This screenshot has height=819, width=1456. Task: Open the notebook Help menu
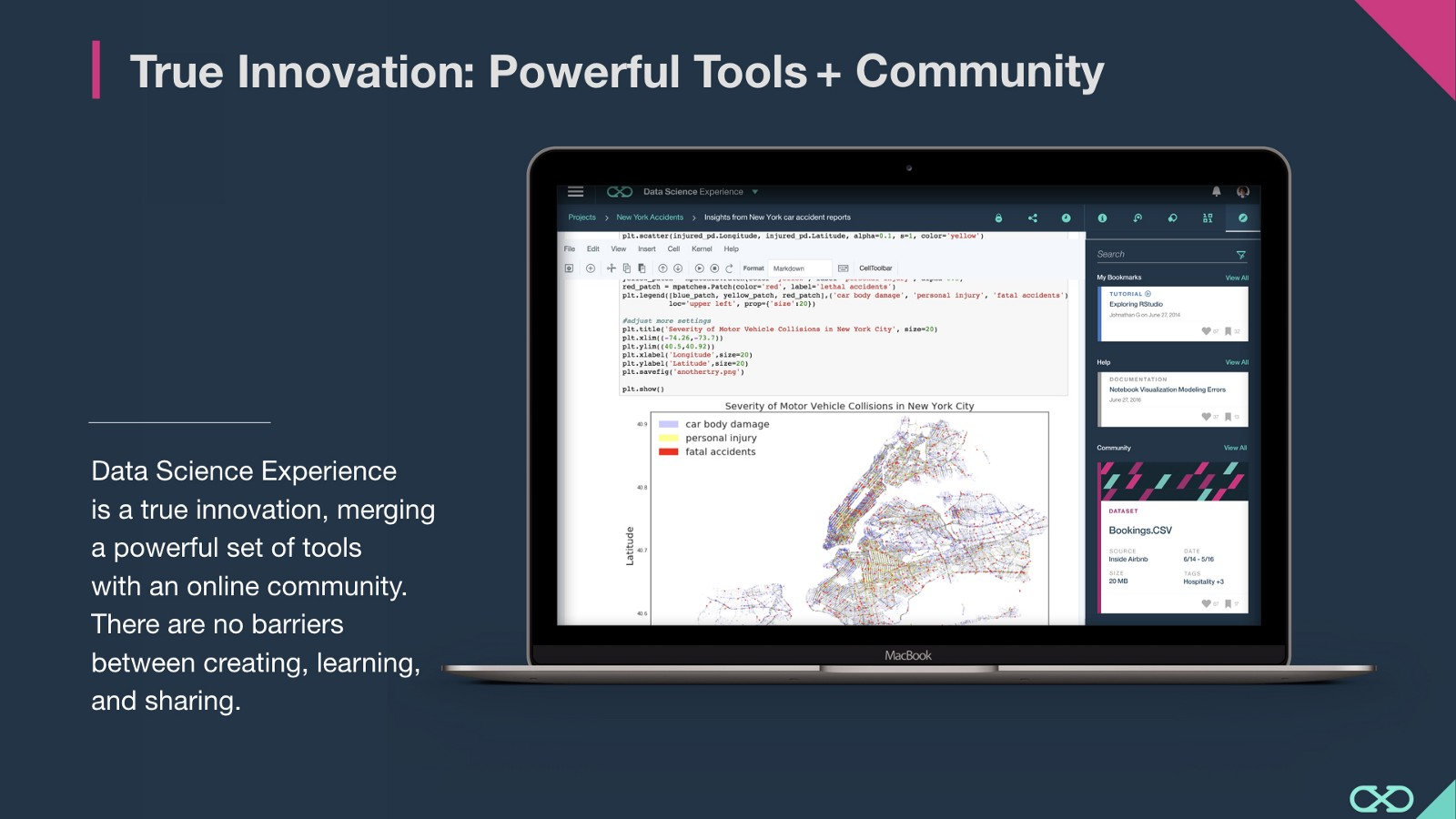point(732,249)
